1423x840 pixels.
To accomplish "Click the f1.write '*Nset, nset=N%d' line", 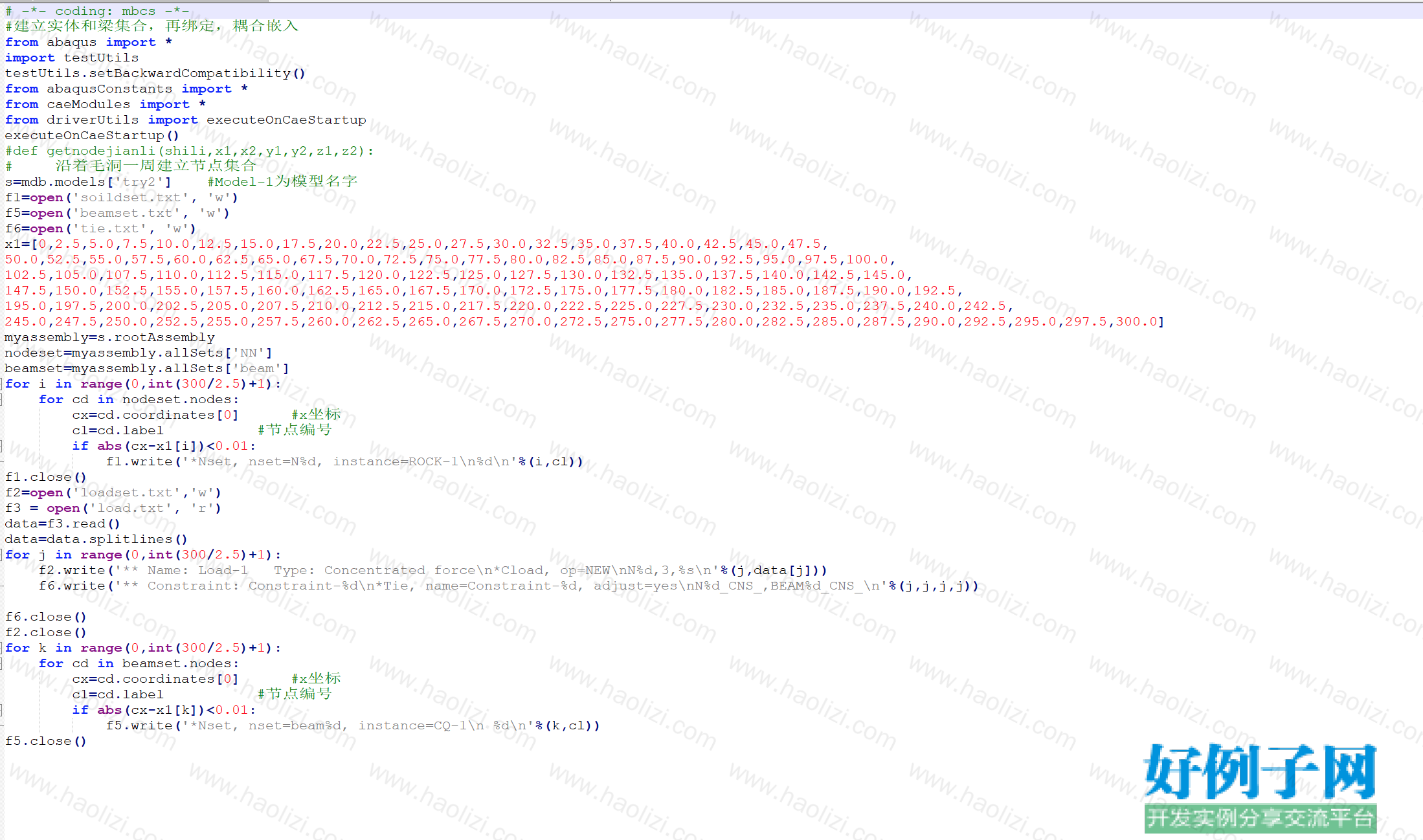I will (345, 461).
